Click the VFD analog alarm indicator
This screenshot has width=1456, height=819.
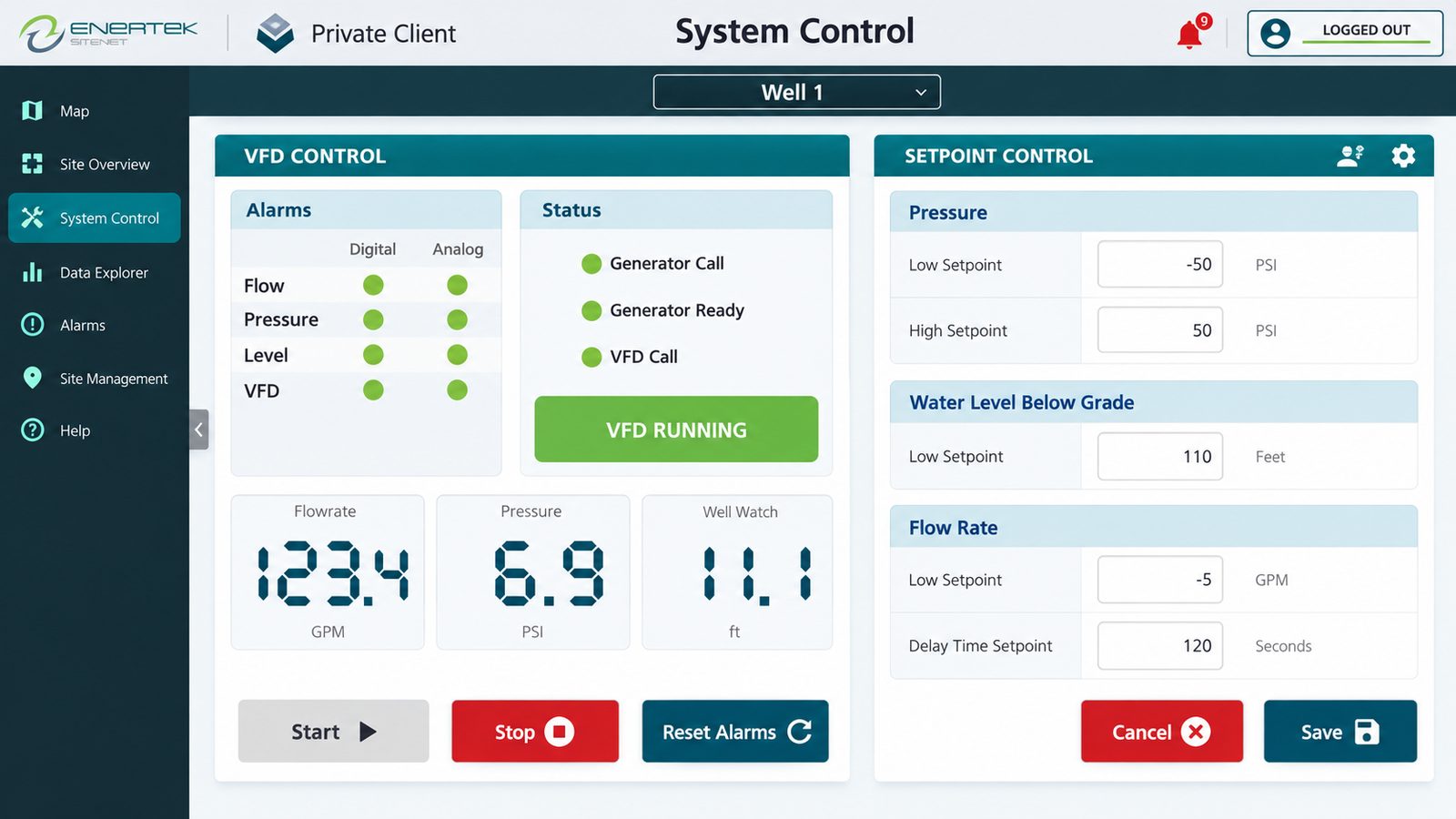pyautogui.click(x=457, y=390)
